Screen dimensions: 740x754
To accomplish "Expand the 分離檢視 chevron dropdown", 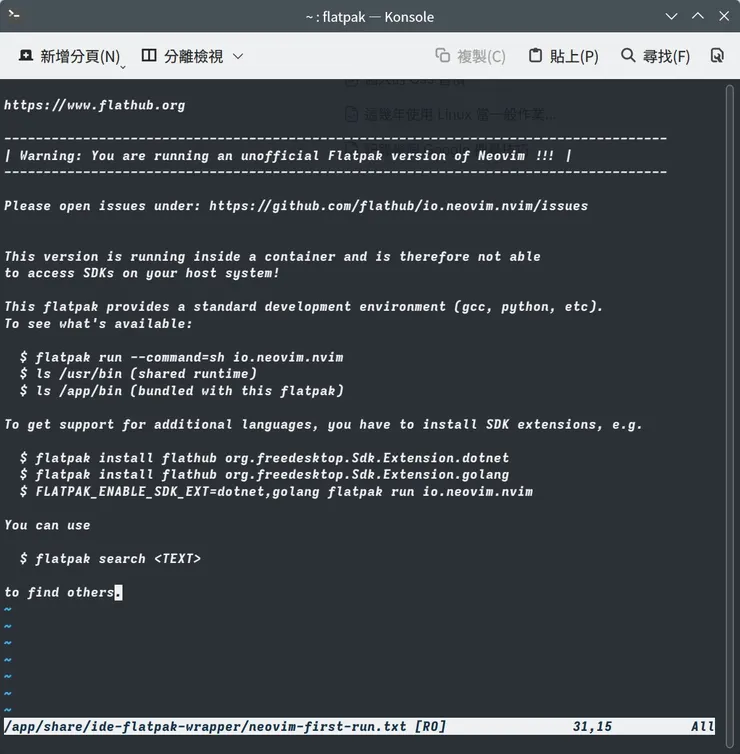I will click(238, 56).
